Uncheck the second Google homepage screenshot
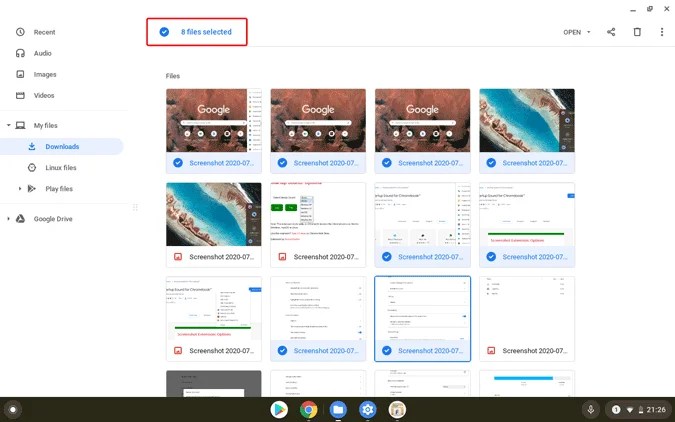 pos(282,163)
